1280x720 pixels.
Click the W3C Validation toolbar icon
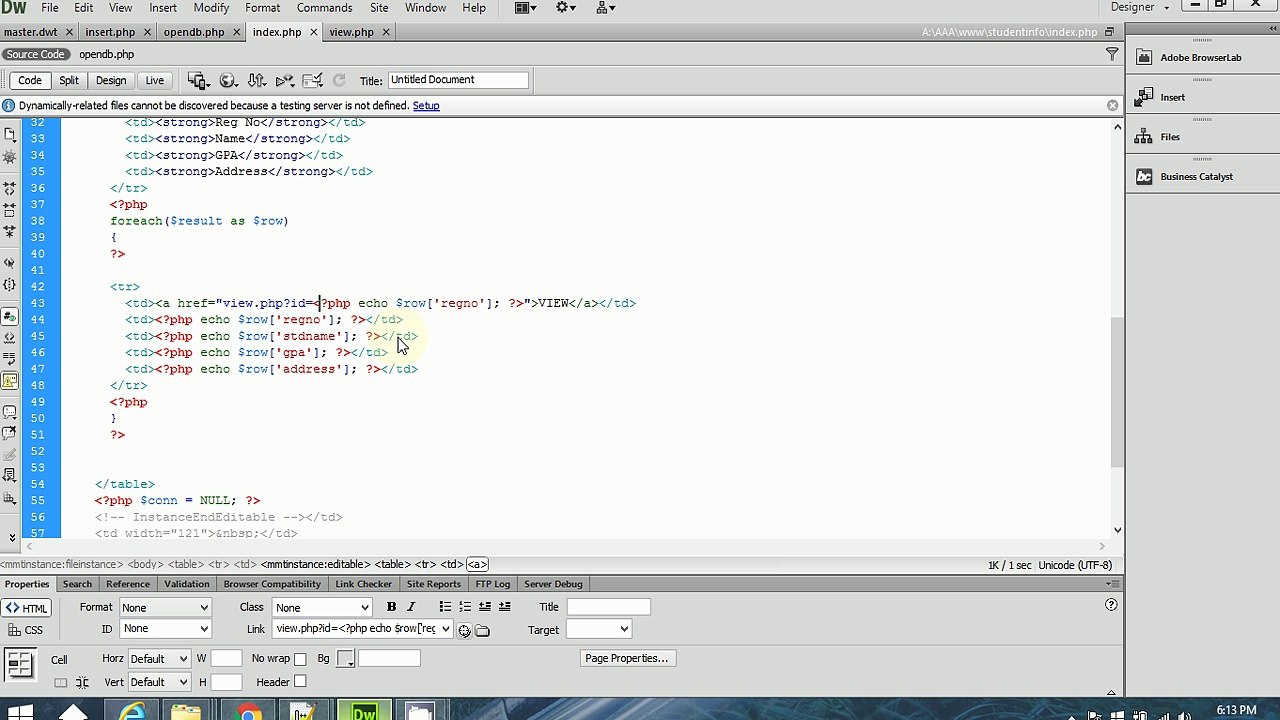tap(284, 81)
